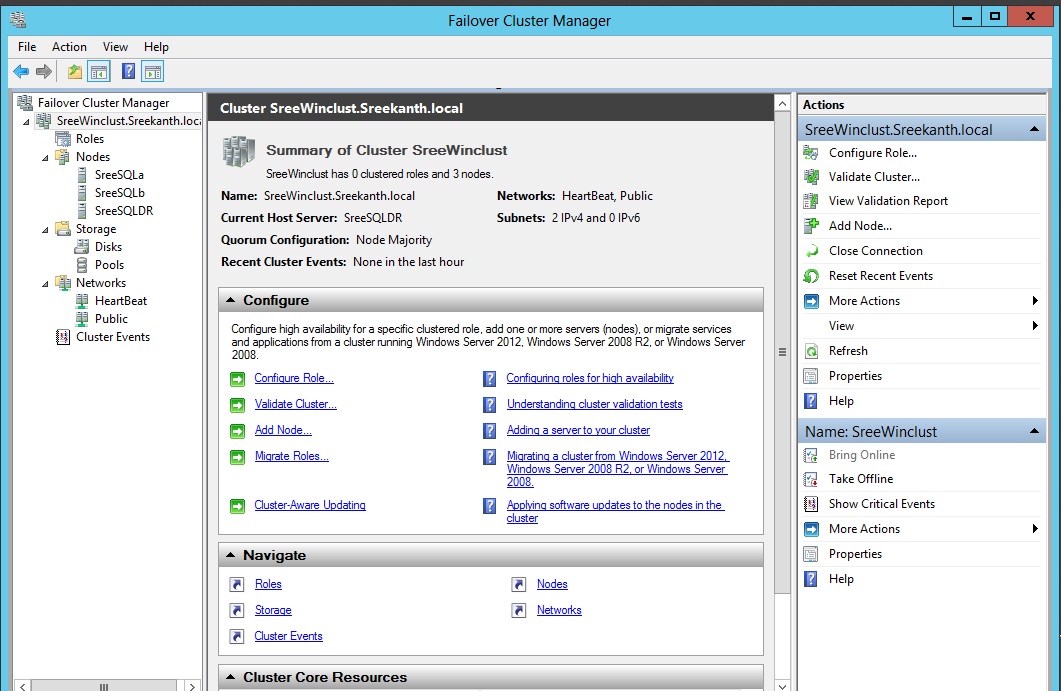
Task: Open the File menu
Action: point(27,47)
